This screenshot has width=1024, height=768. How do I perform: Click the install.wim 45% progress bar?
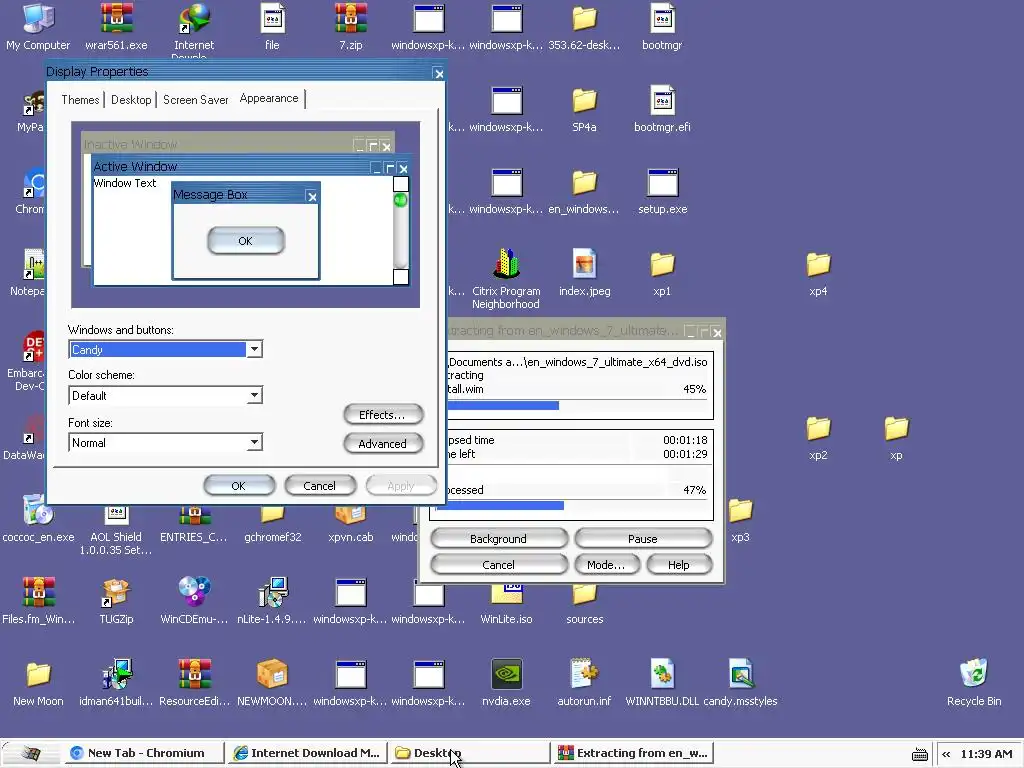(578, 406)
